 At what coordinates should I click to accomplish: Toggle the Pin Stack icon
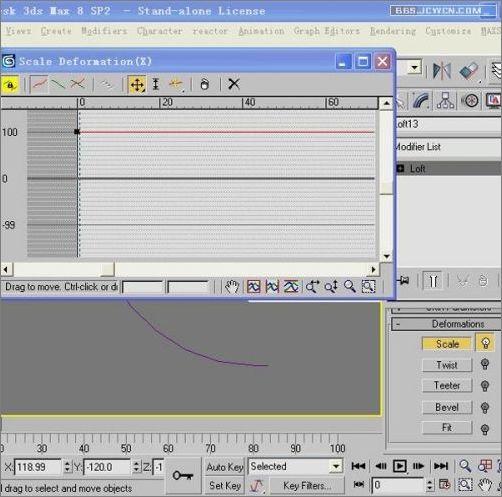(x=403, y=281)
